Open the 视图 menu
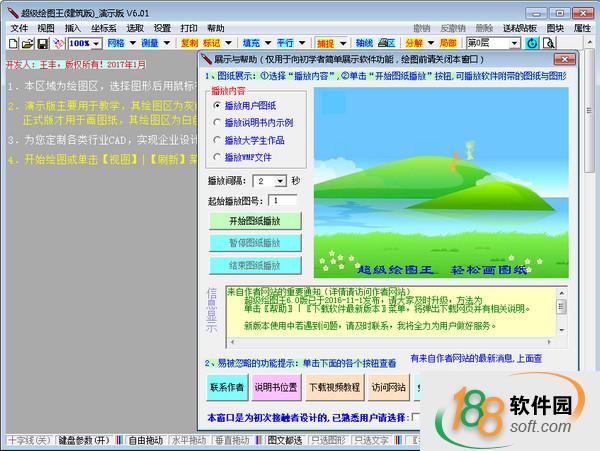The width and height of the screenshot is (600, 451). 46,28
